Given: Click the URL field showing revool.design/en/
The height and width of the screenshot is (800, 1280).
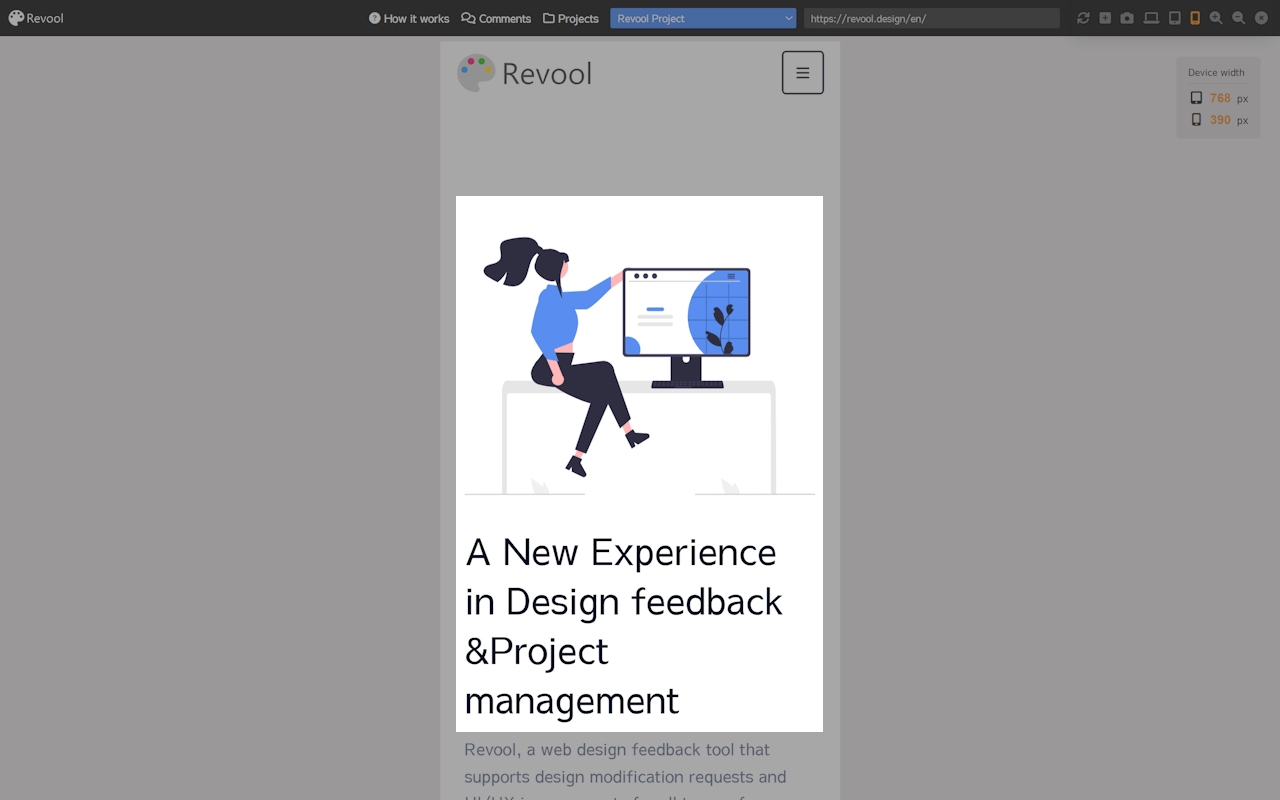Looking at the screenshot, I should coord(932,18).
